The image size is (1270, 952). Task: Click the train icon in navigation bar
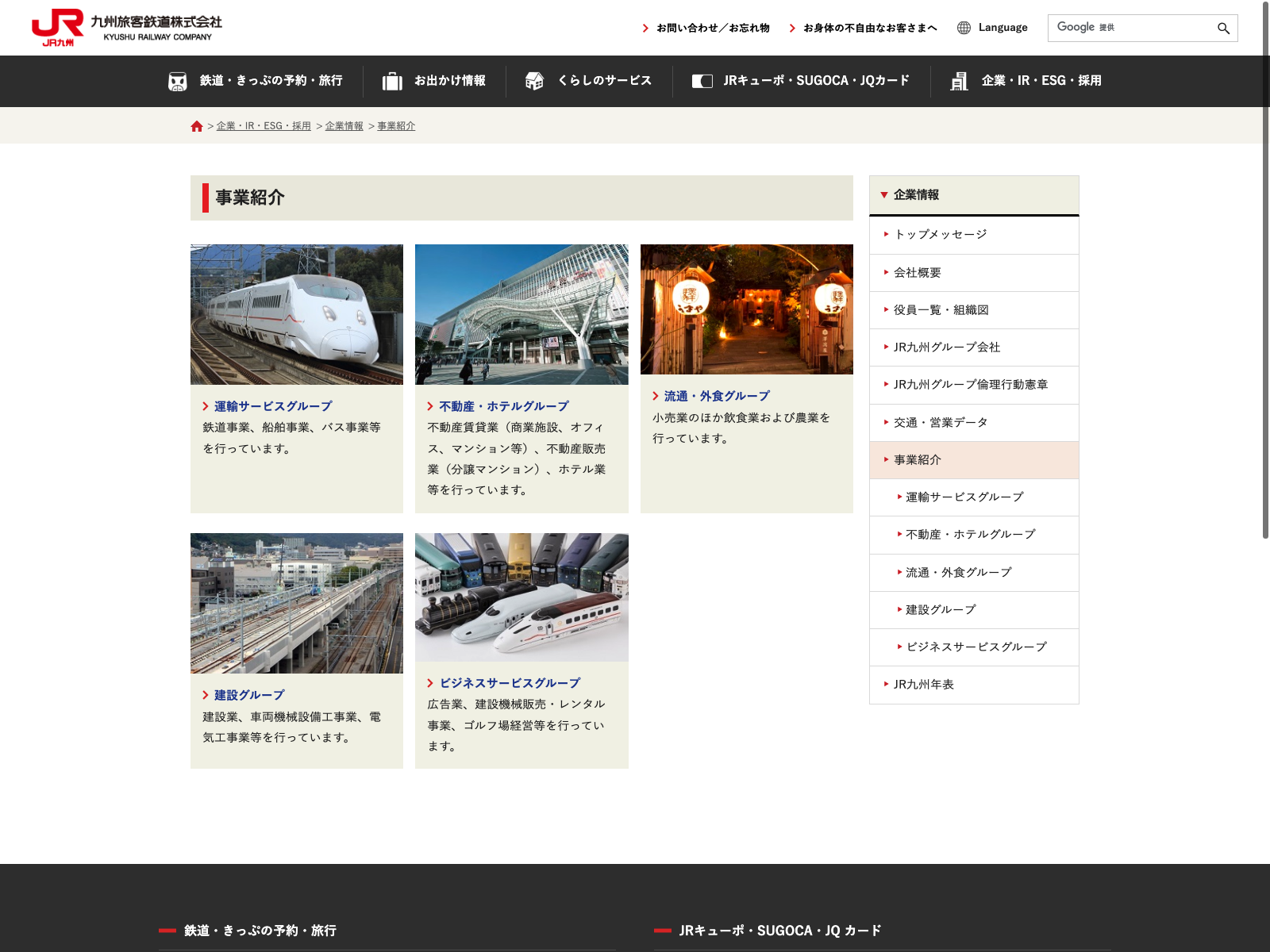coord(178,81)
